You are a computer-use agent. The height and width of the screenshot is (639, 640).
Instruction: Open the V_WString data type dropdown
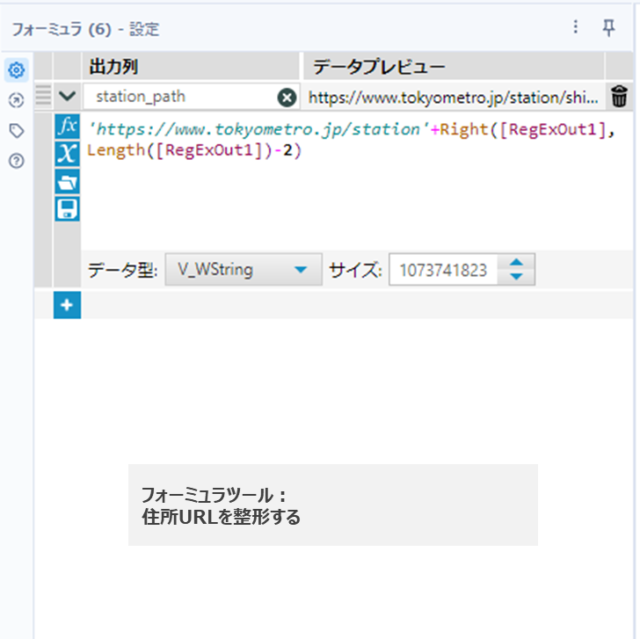(242, 270)
